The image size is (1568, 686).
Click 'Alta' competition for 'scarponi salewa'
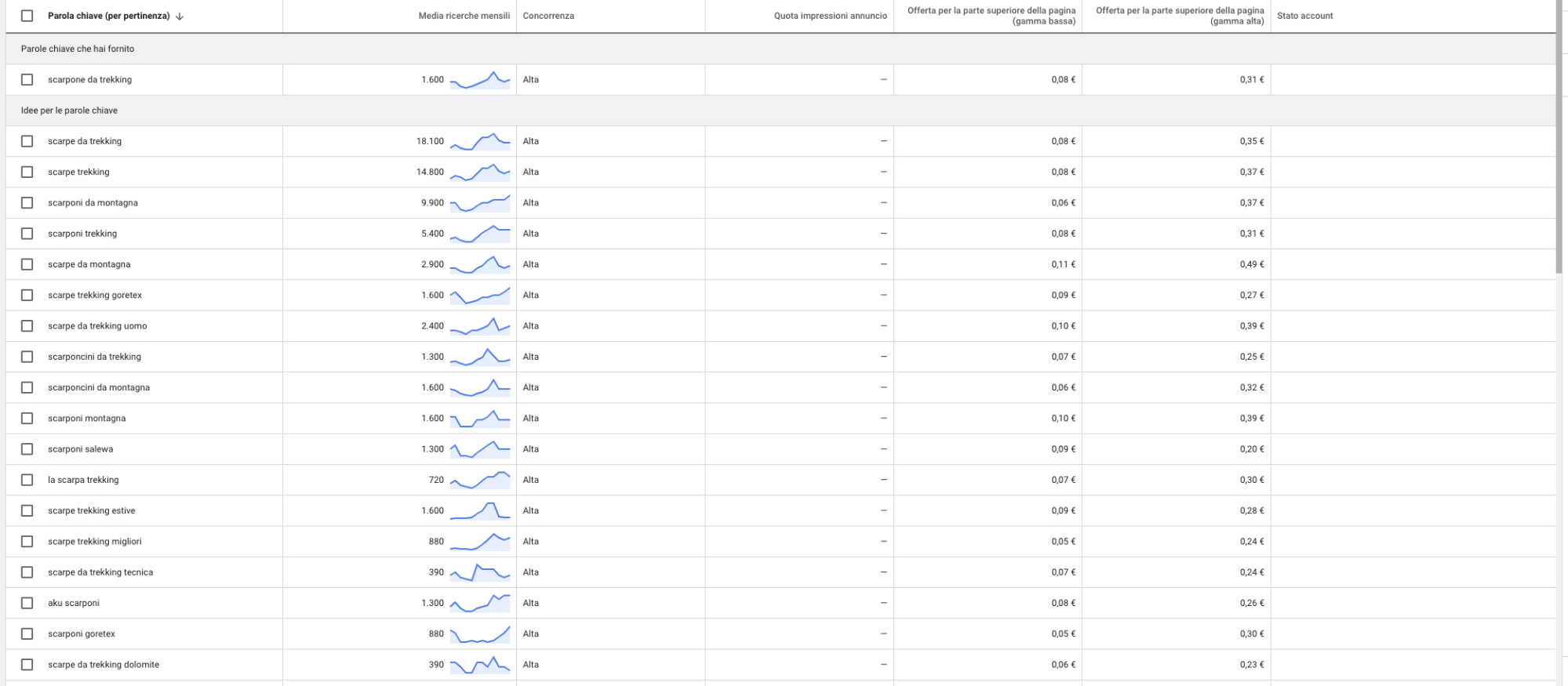531,449
